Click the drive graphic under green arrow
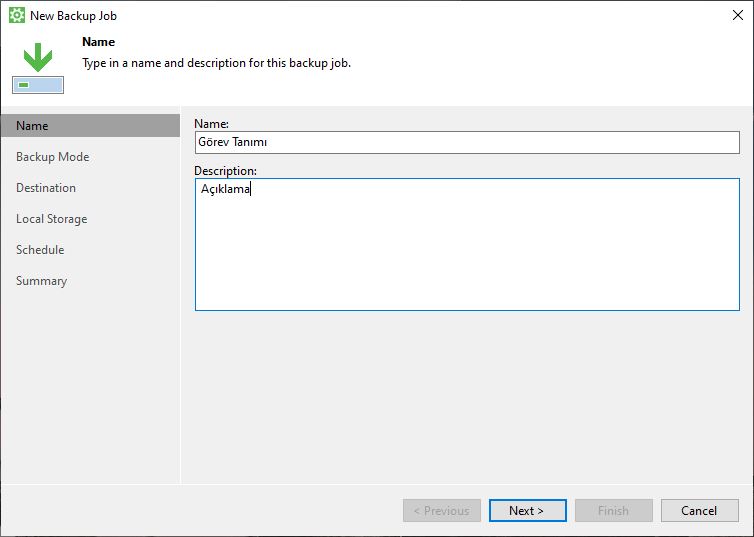Screen dimensions: 754x537 pyautogui.click(x=38, y=85)
